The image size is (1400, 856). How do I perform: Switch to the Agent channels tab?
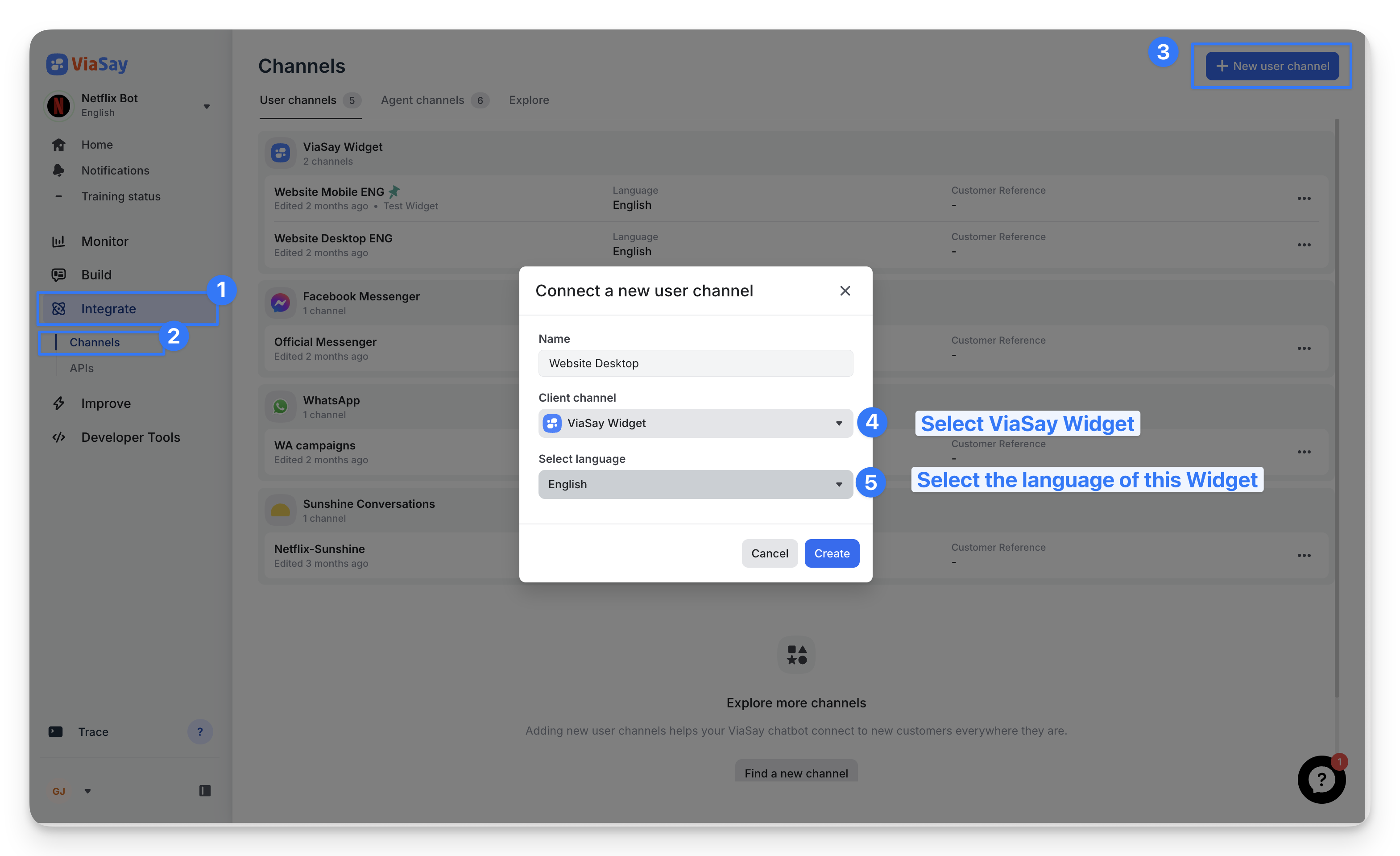tap(423, 100)
